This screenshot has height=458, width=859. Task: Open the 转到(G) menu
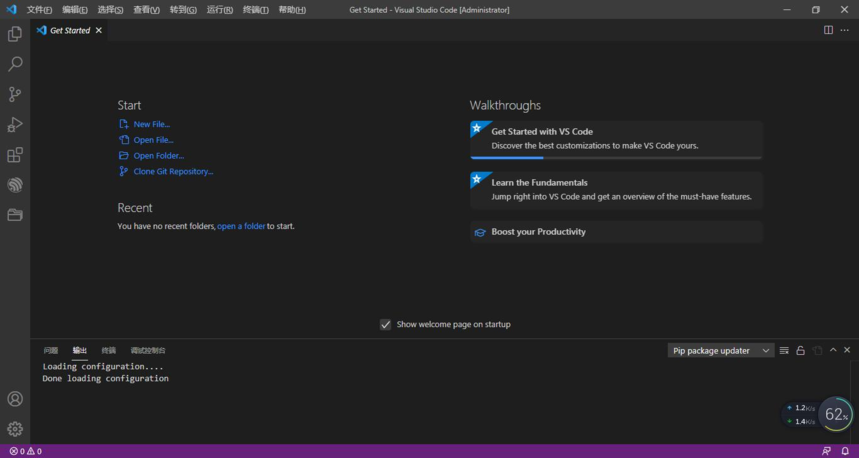[183, 10]
